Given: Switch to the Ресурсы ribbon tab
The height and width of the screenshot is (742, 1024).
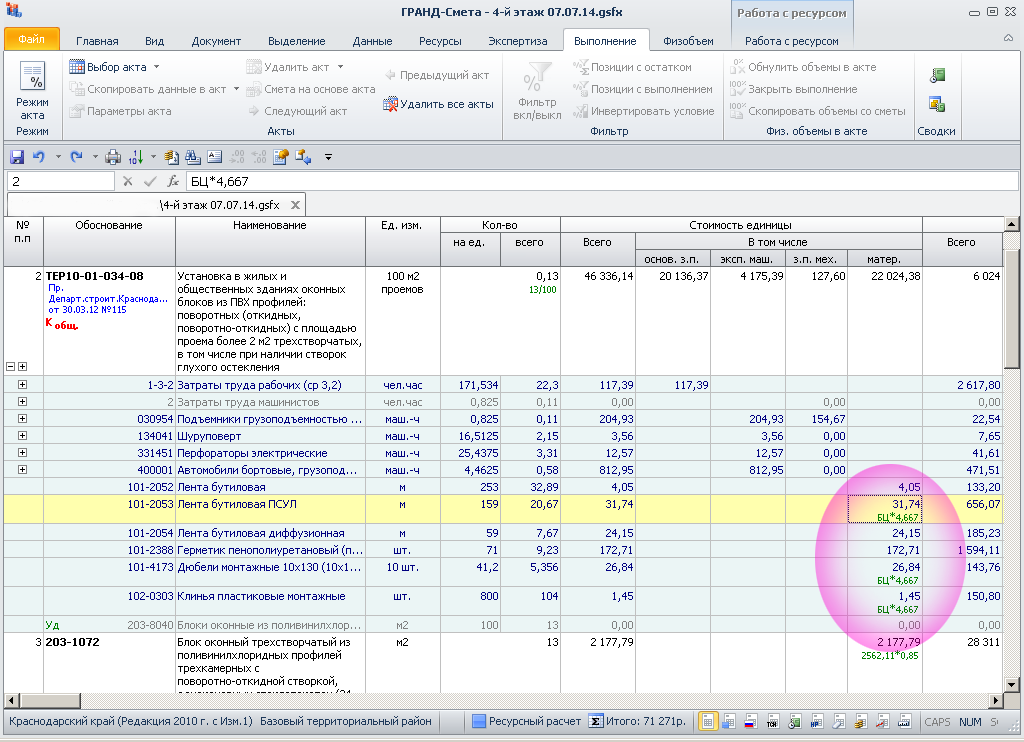Looking at the screenshot, I should 440,41.
